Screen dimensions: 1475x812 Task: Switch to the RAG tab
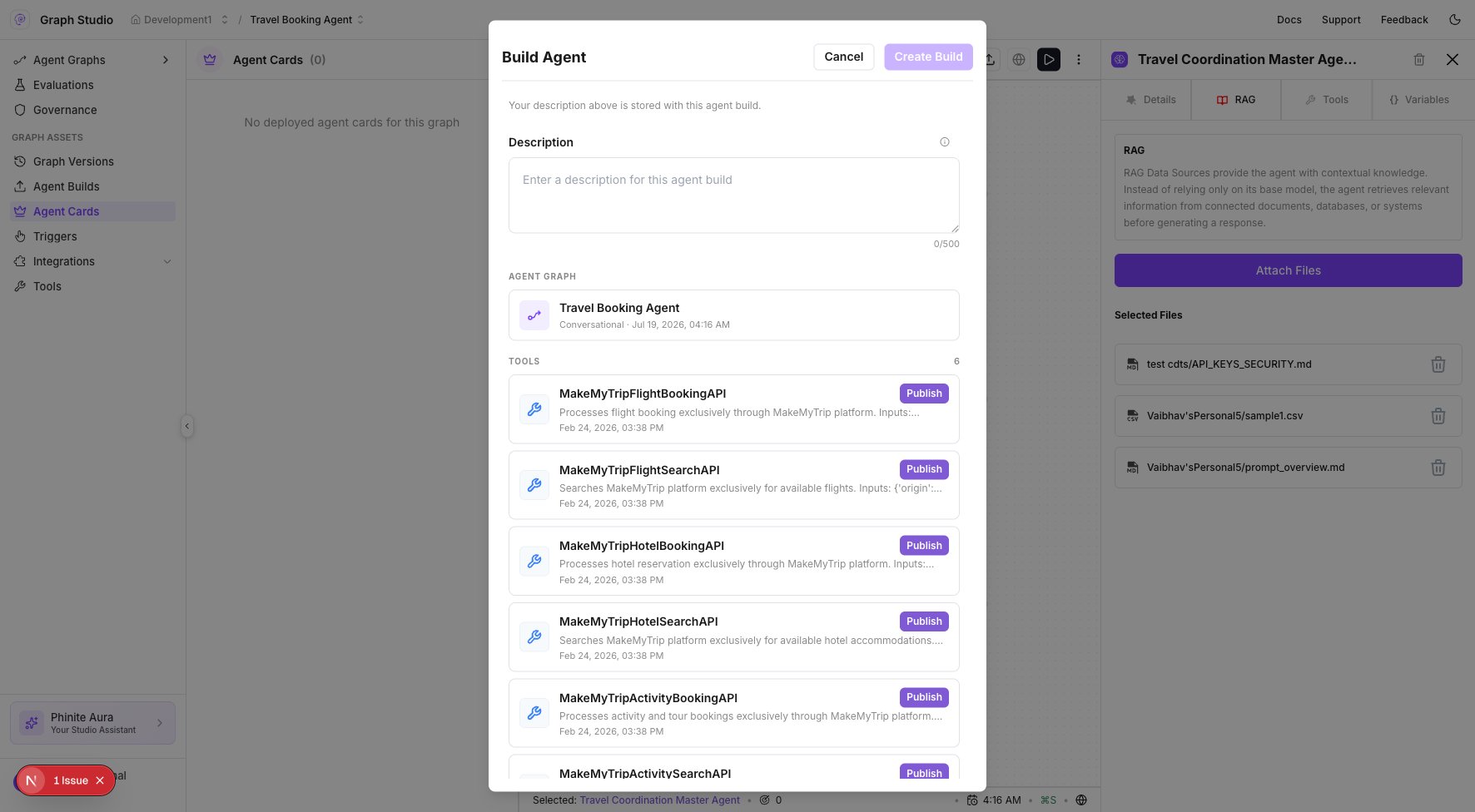point(1236,100)
